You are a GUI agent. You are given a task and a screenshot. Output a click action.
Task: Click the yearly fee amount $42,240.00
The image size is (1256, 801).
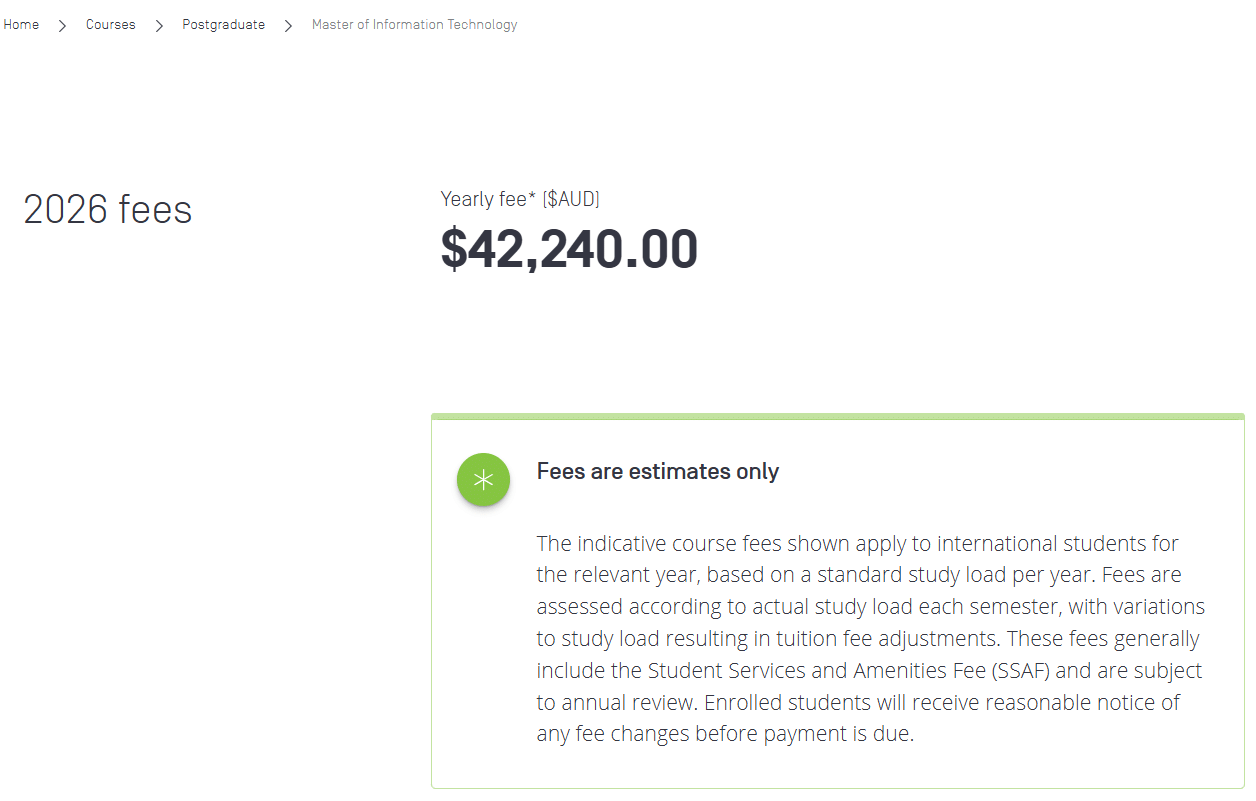pyautogui.click(x=569, y=249)
